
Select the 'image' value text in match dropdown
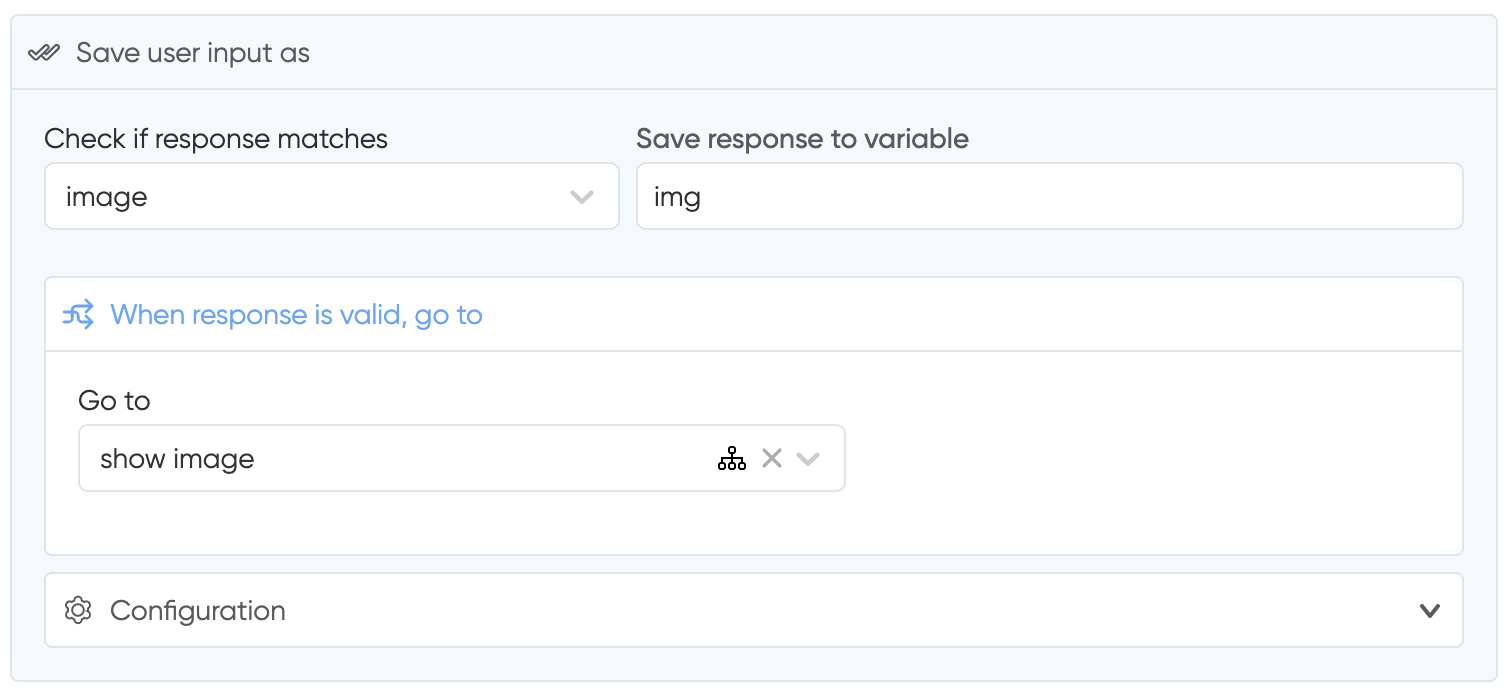(x=107, y=197)
